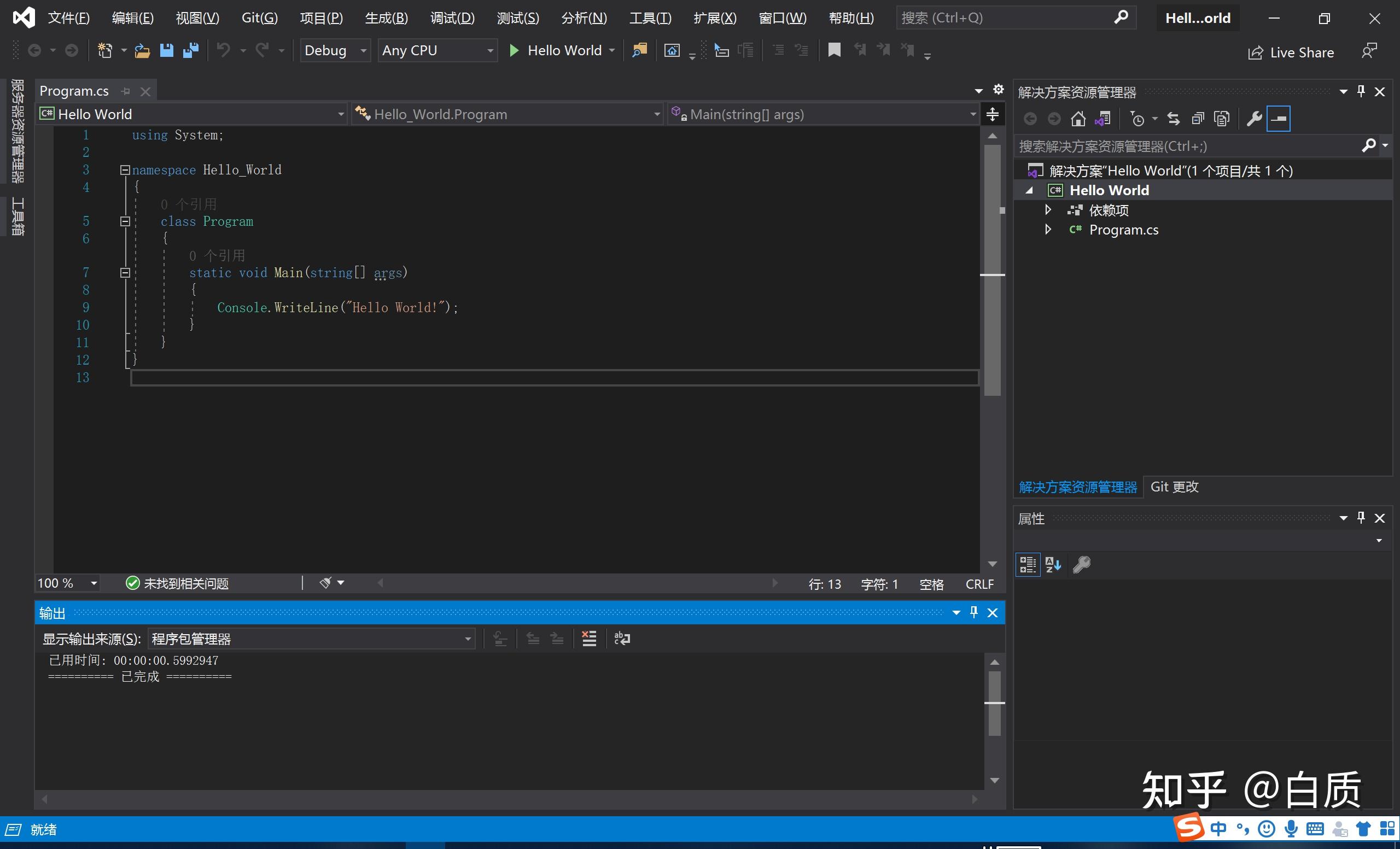Open the Debug configuration dropdown
Screen dimensions: 1400x849
(335, 50)
